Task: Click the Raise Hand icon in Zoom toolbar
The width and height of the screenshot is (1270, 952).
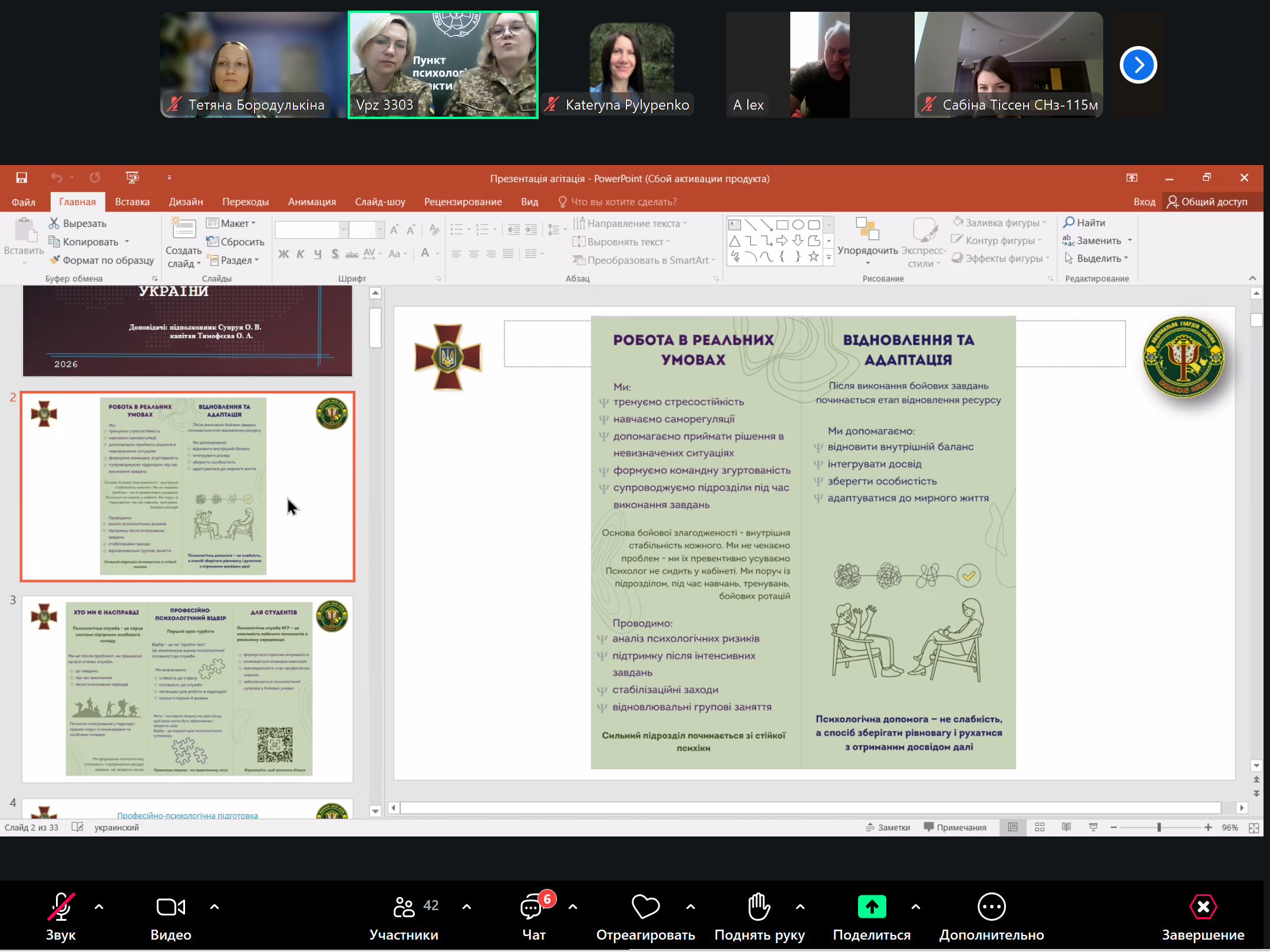Action: (759, 907)
